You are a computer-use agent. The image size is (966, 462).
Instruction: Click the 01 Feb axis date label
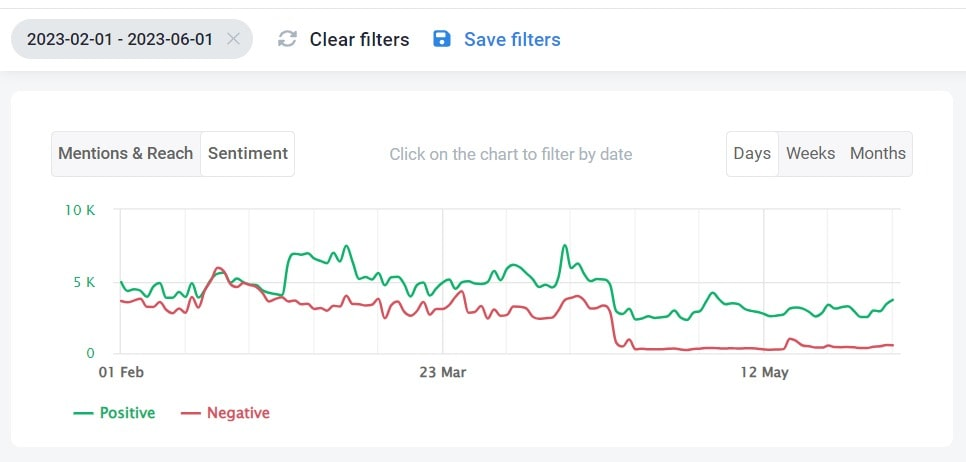121,373
